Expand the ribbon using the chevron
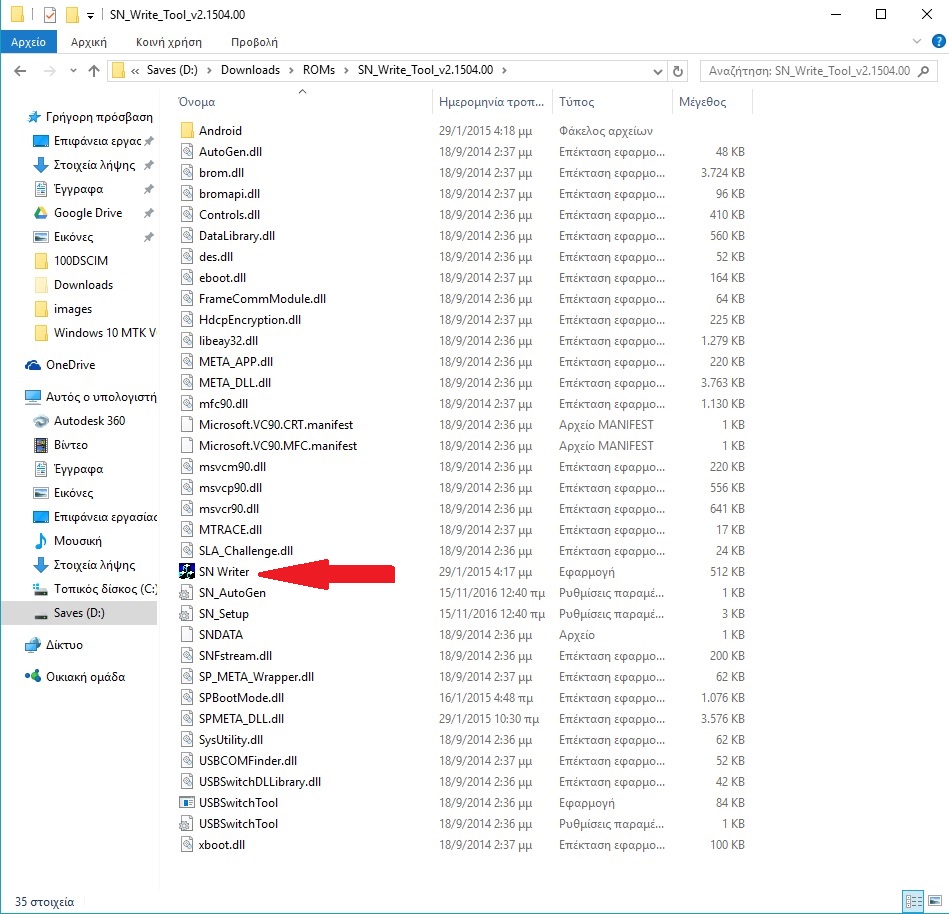The image size is (949, 914). click(917, 41)
